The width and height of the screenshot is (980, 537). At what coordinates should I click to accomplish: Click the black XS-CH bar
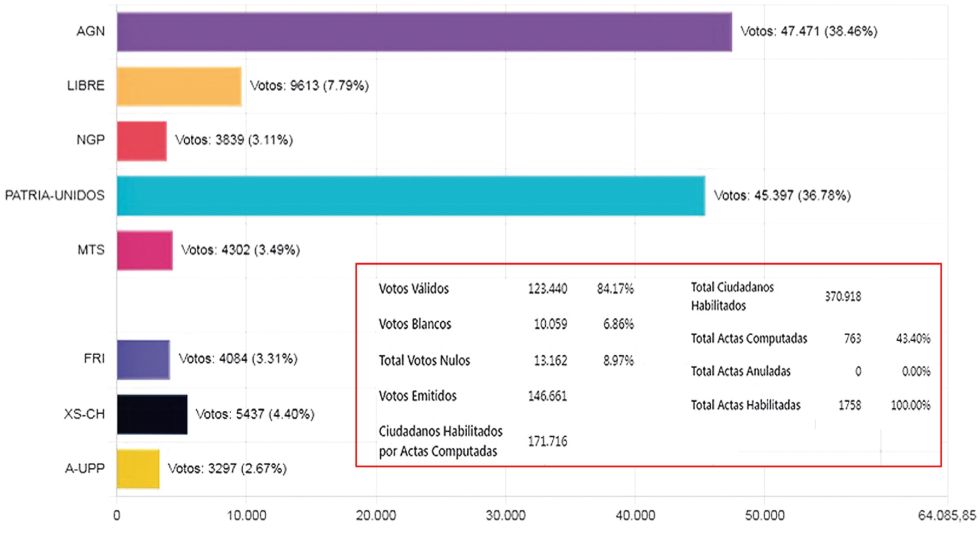151,414
